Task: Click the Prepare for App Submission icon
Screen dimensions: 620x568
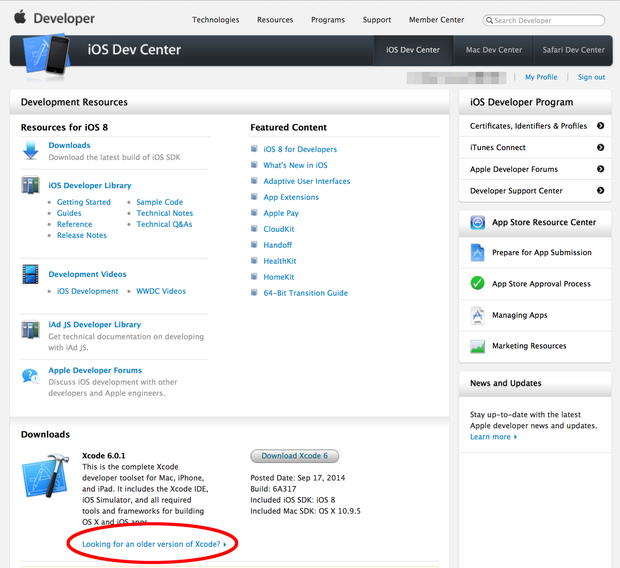Action: [x=477, y=252]
